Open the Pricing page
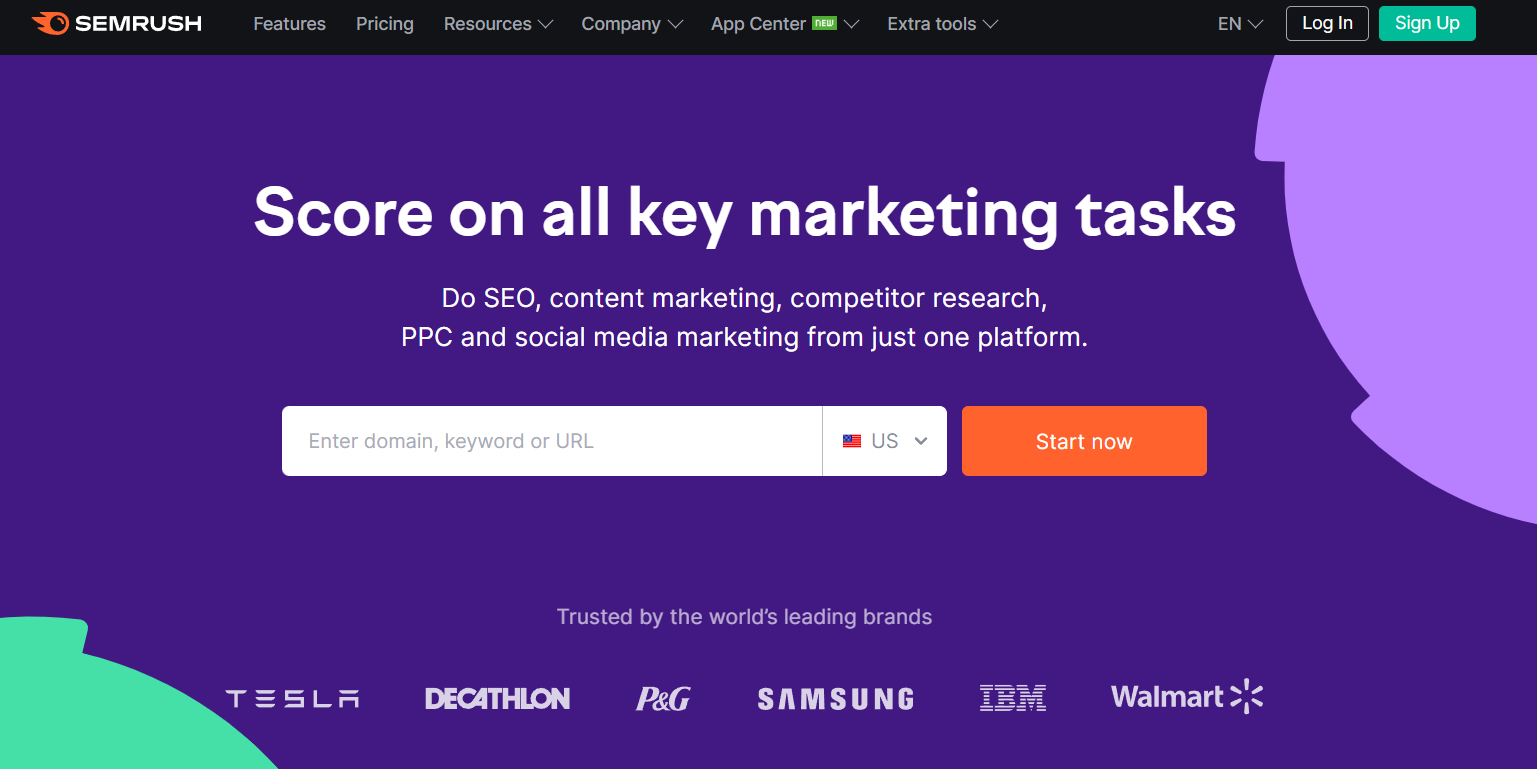The height and width of the screenshot is (769, 1537). click(384, 24)
